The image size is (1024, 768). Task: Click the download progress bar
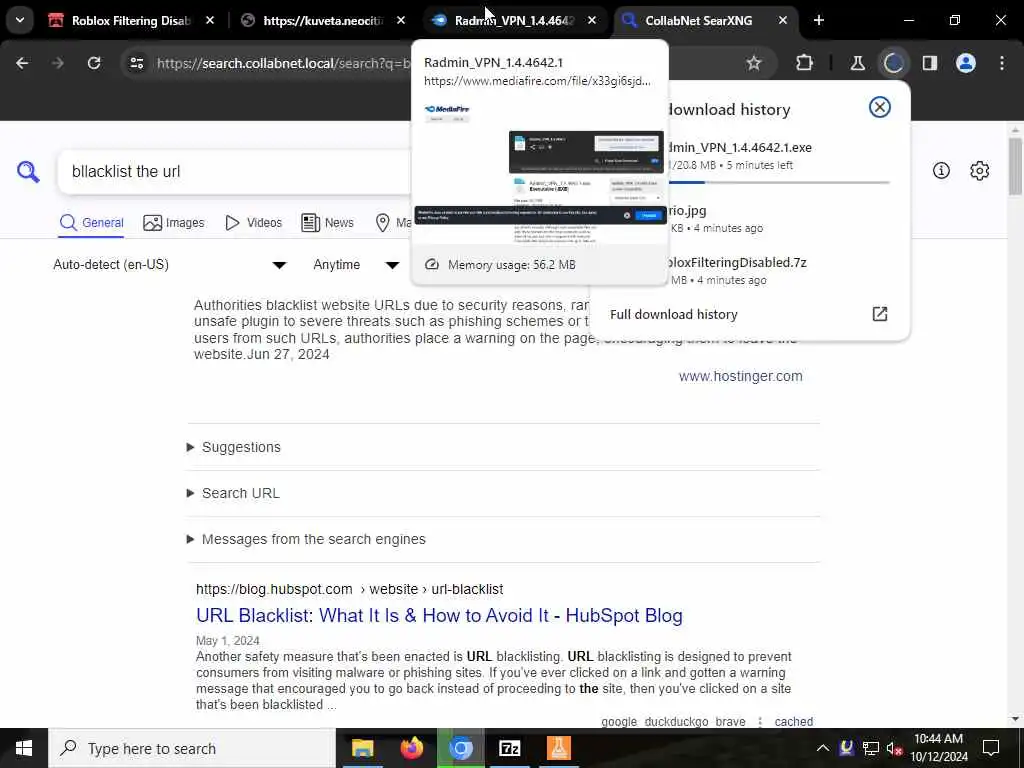point(777,183)
